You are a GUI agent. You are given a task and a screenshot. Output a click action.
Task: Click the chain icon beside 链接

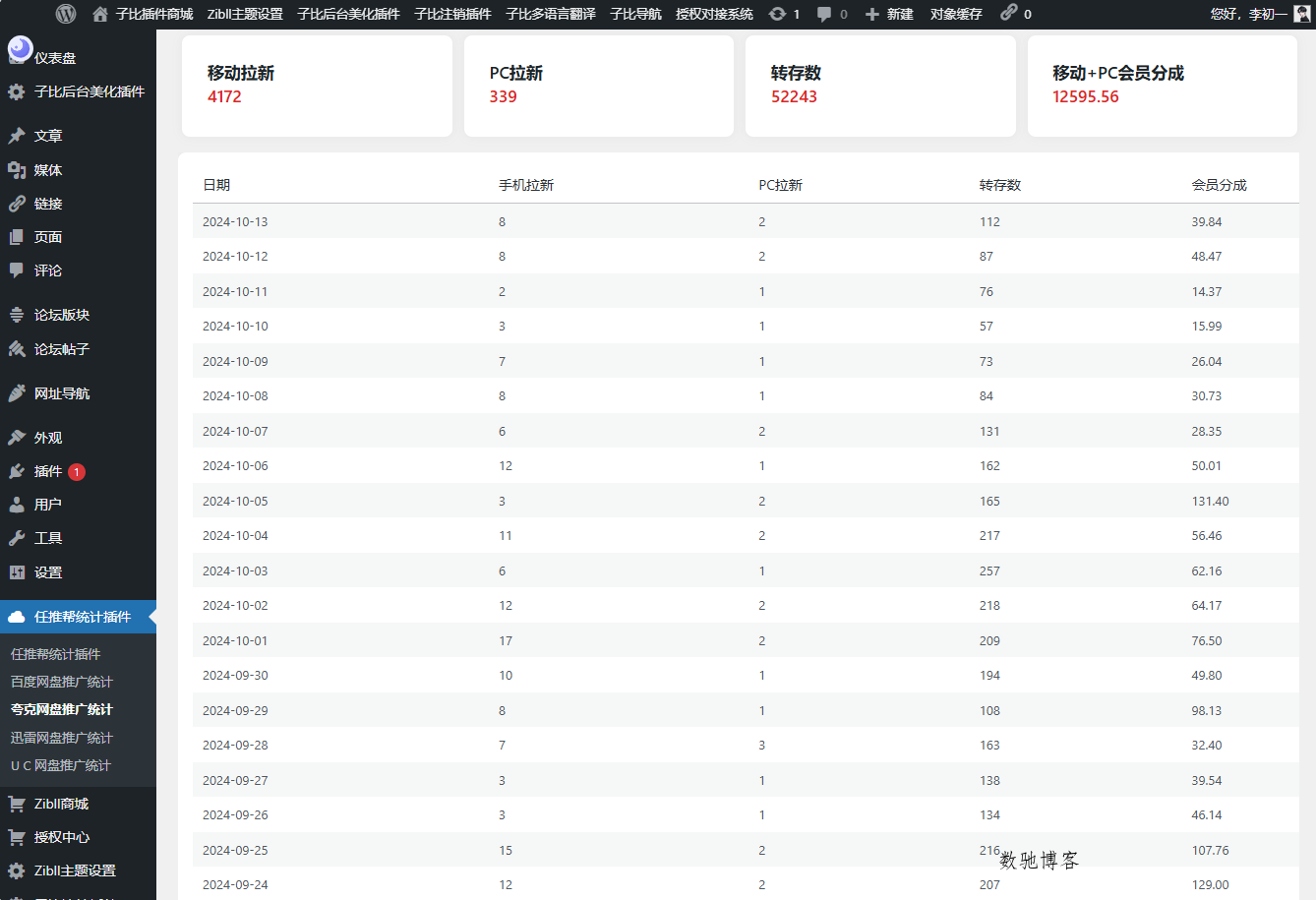click(17, 204)
